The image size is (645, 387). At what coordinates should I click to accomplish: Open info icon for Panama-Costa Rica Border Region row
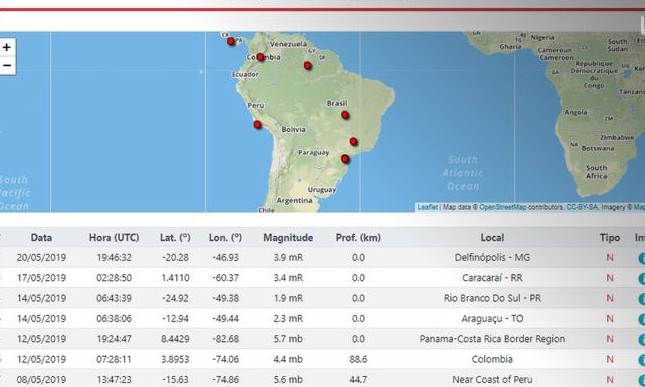tap(641, 339)
